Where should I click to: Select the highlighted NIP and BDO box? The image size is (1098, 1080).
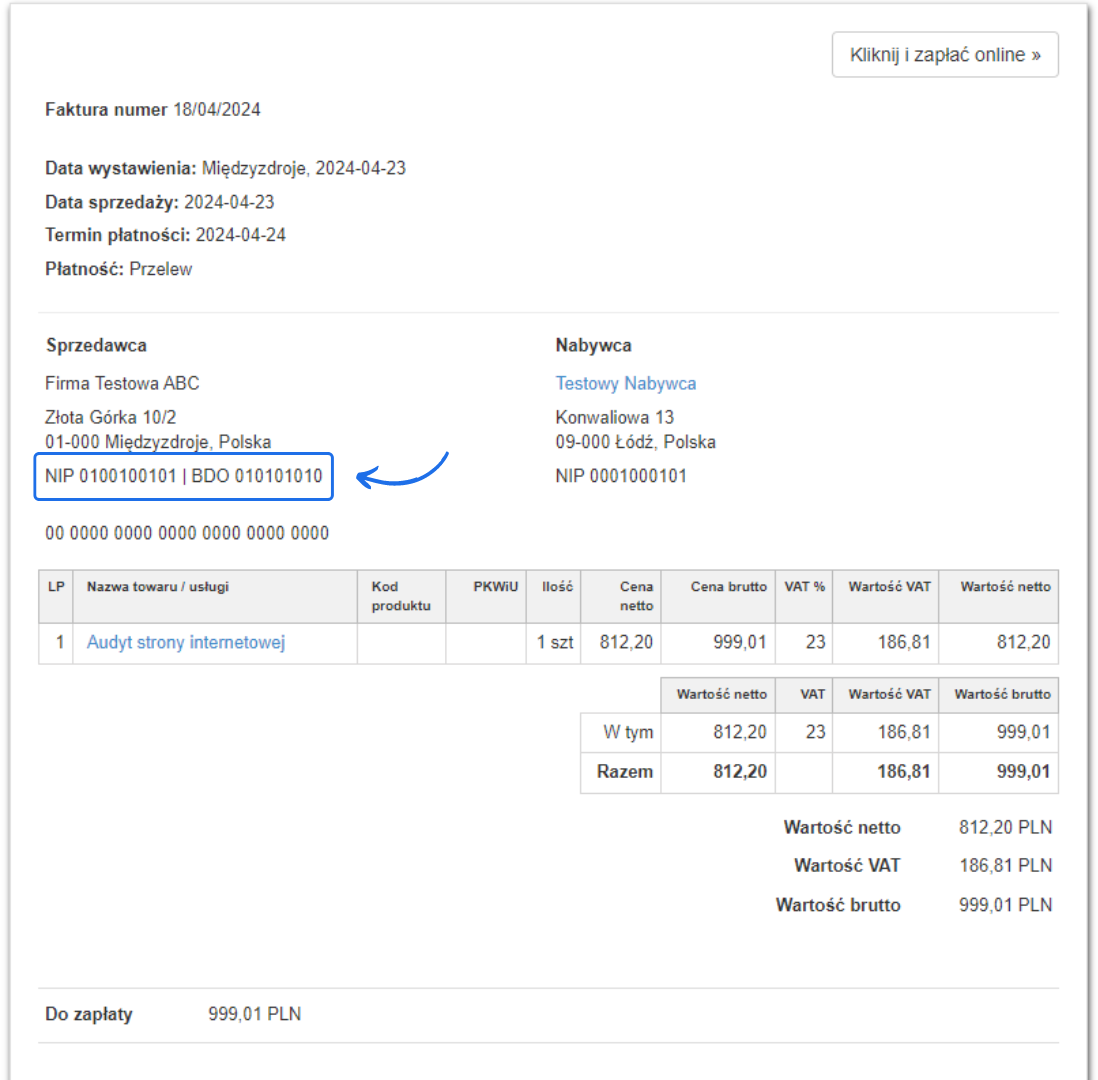coord(183,477)
